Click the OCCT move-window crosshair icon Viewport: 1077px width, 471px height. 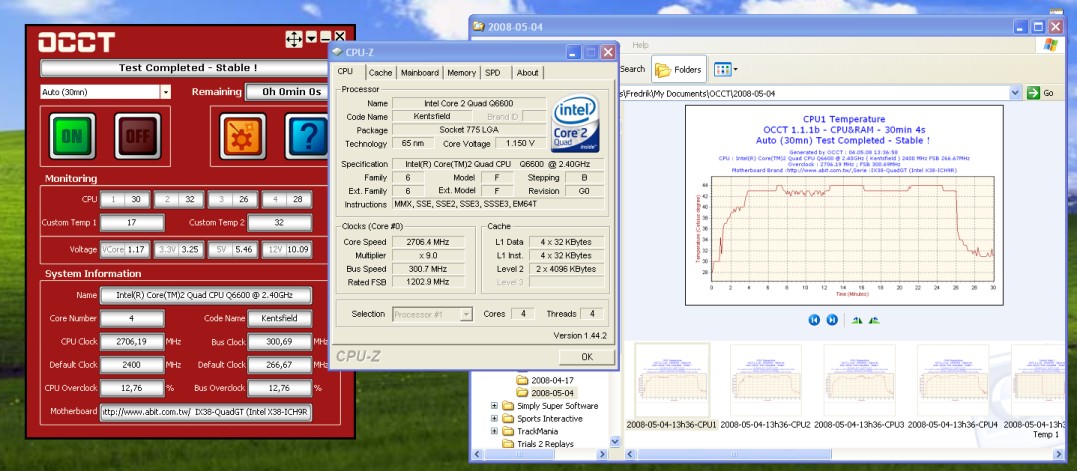(294, 39)
